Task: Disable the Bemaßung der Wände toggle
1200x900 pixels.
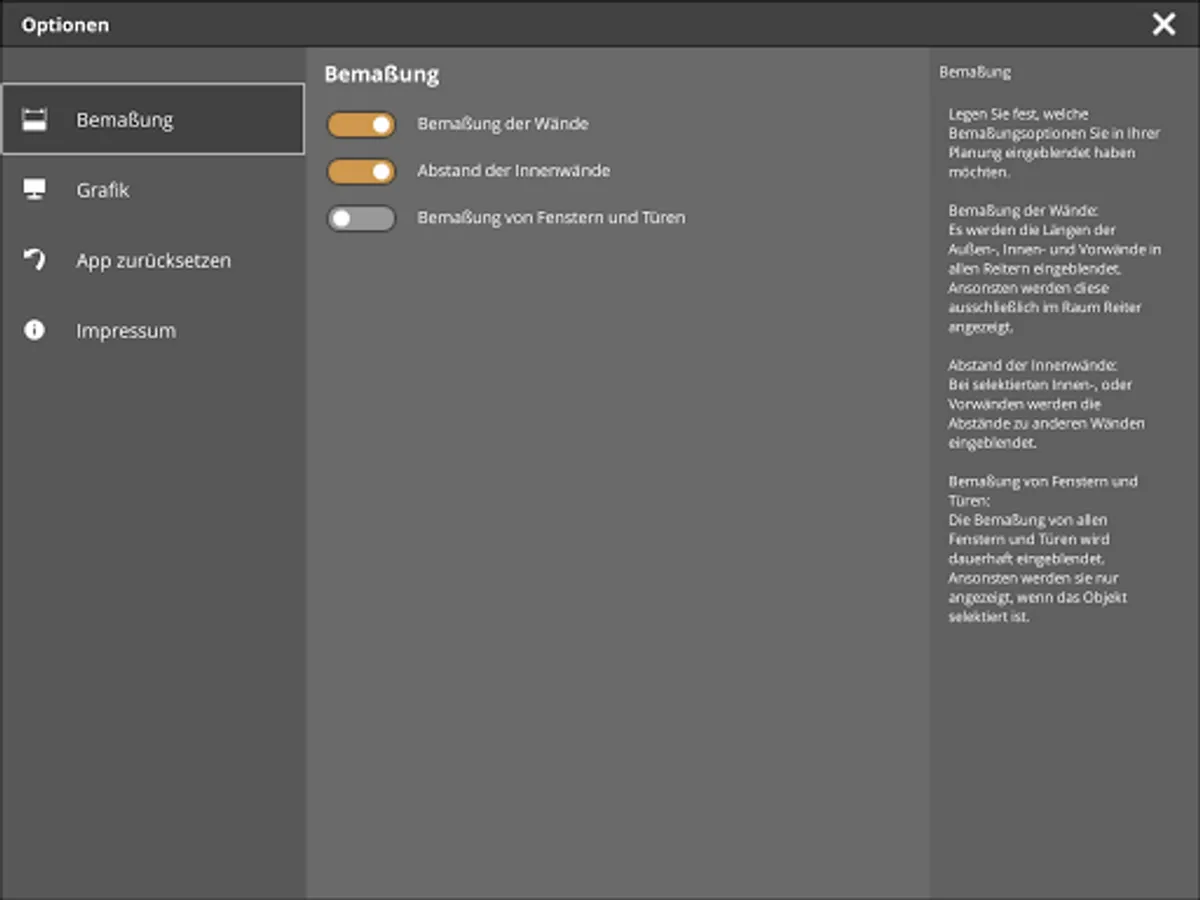Action: (361, 125)
